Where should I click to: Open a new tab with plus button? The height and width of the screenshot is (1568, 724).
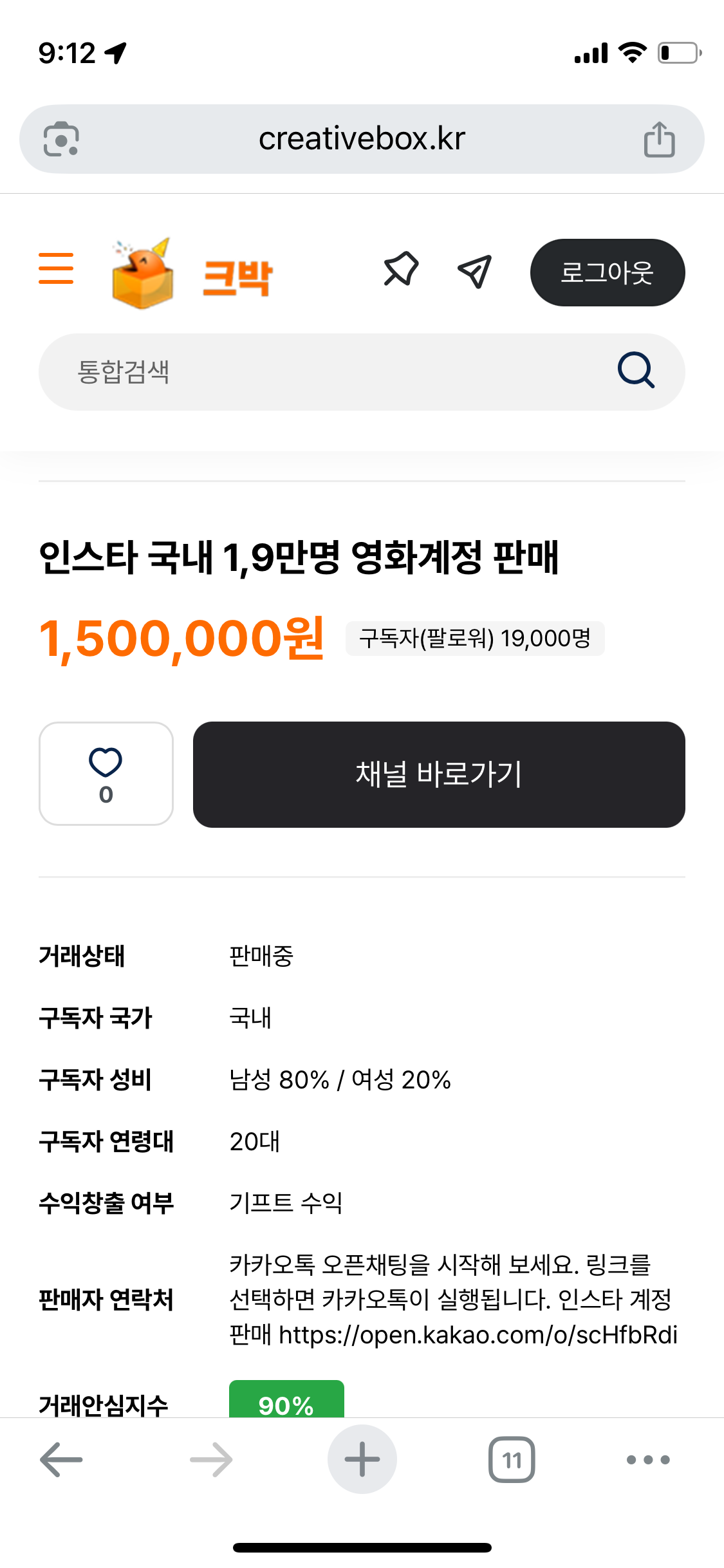pos(362,1459)
